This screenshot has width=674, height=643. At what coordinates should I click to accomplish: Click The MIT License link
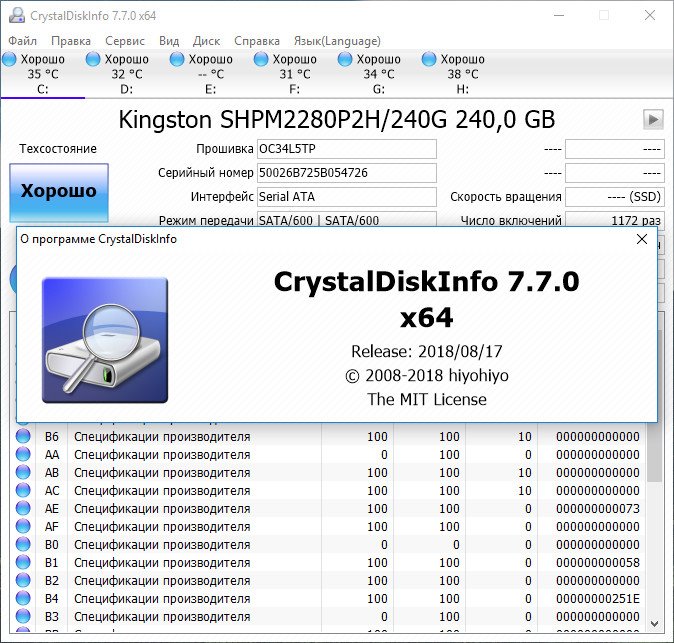point(426,400)
